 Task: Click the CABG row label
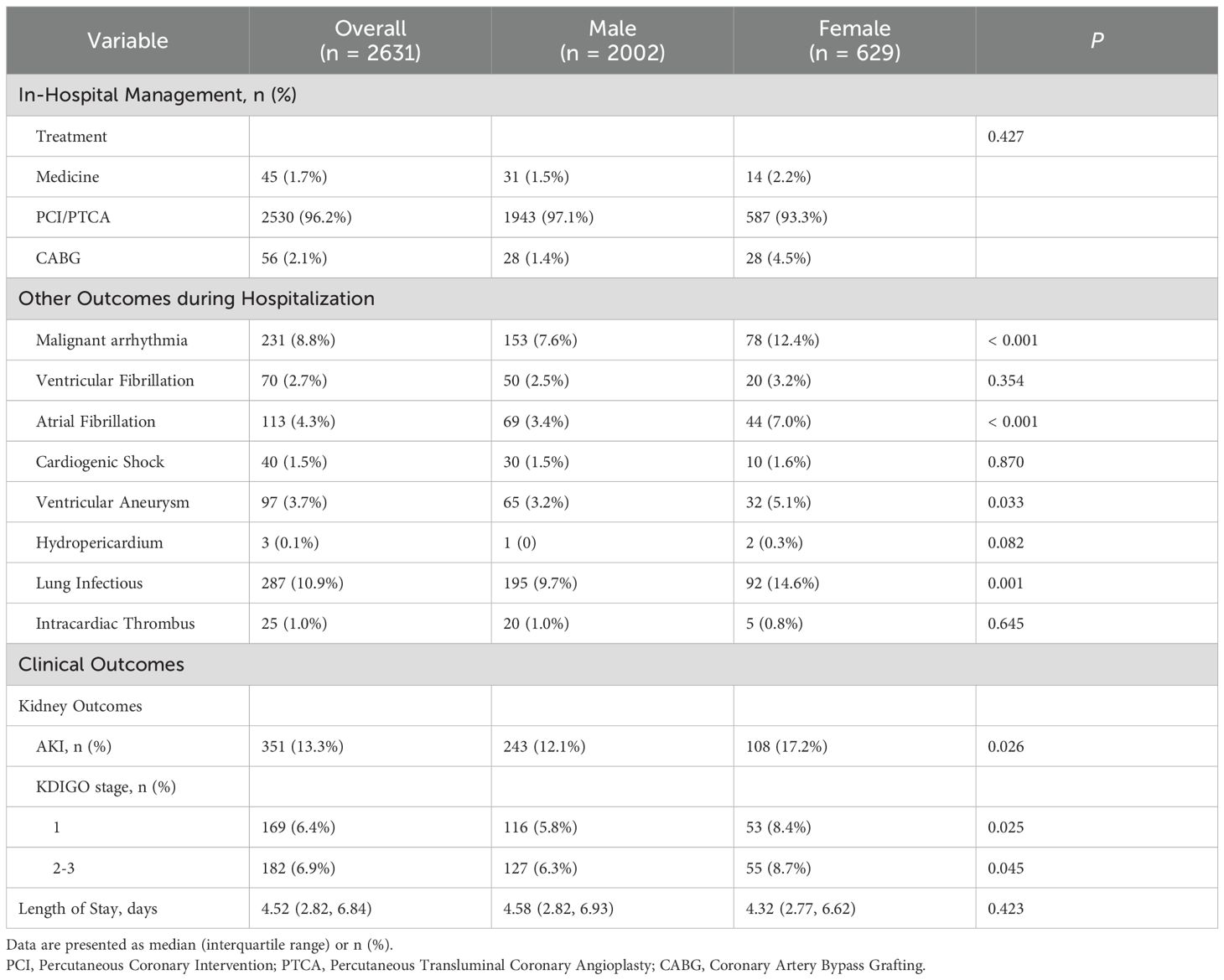pyautogui.click(x=59, y=258)
